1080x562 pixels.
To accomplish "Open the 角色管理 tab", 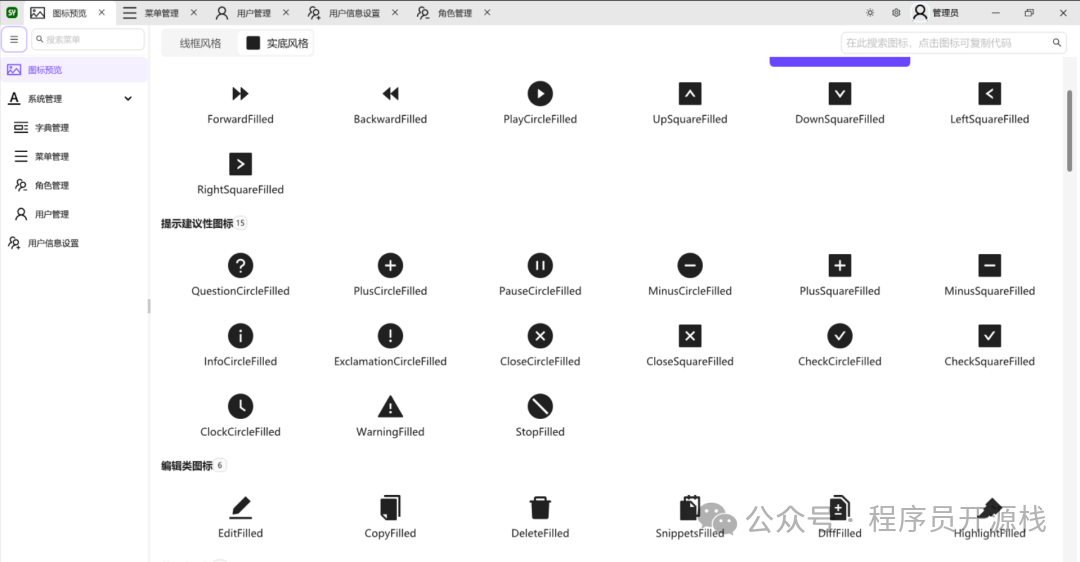I will tap(454, 13).
